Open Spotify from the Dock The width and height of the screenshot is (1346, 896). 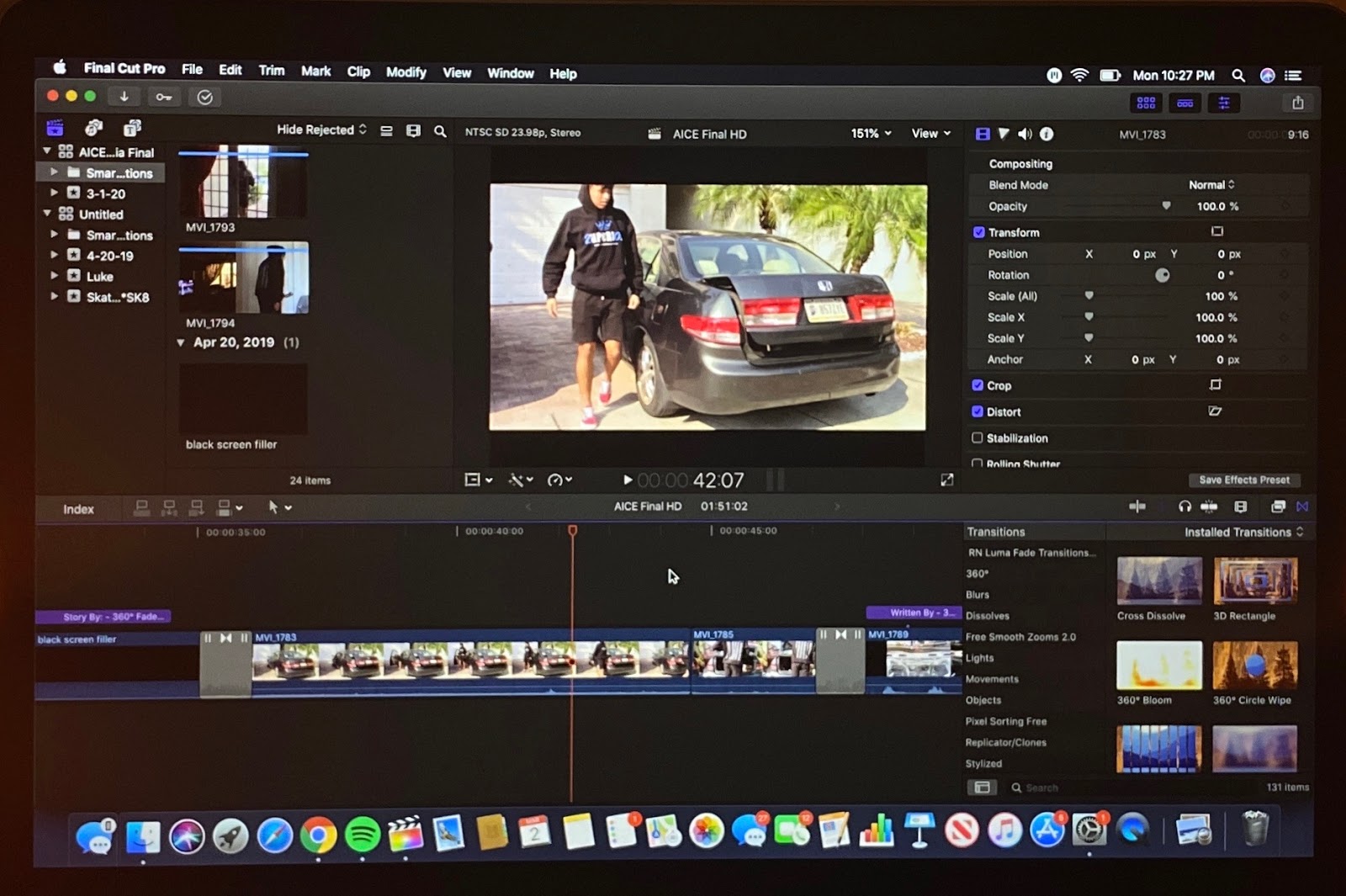point(362,835)
